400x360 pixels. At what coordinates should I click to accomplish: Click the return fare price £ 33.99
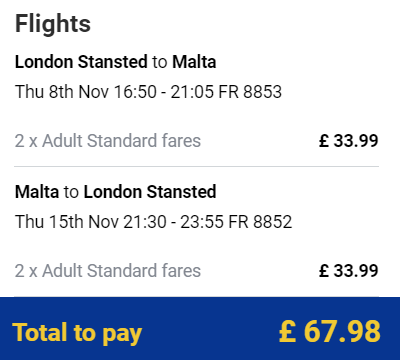[x=348, y=271]
